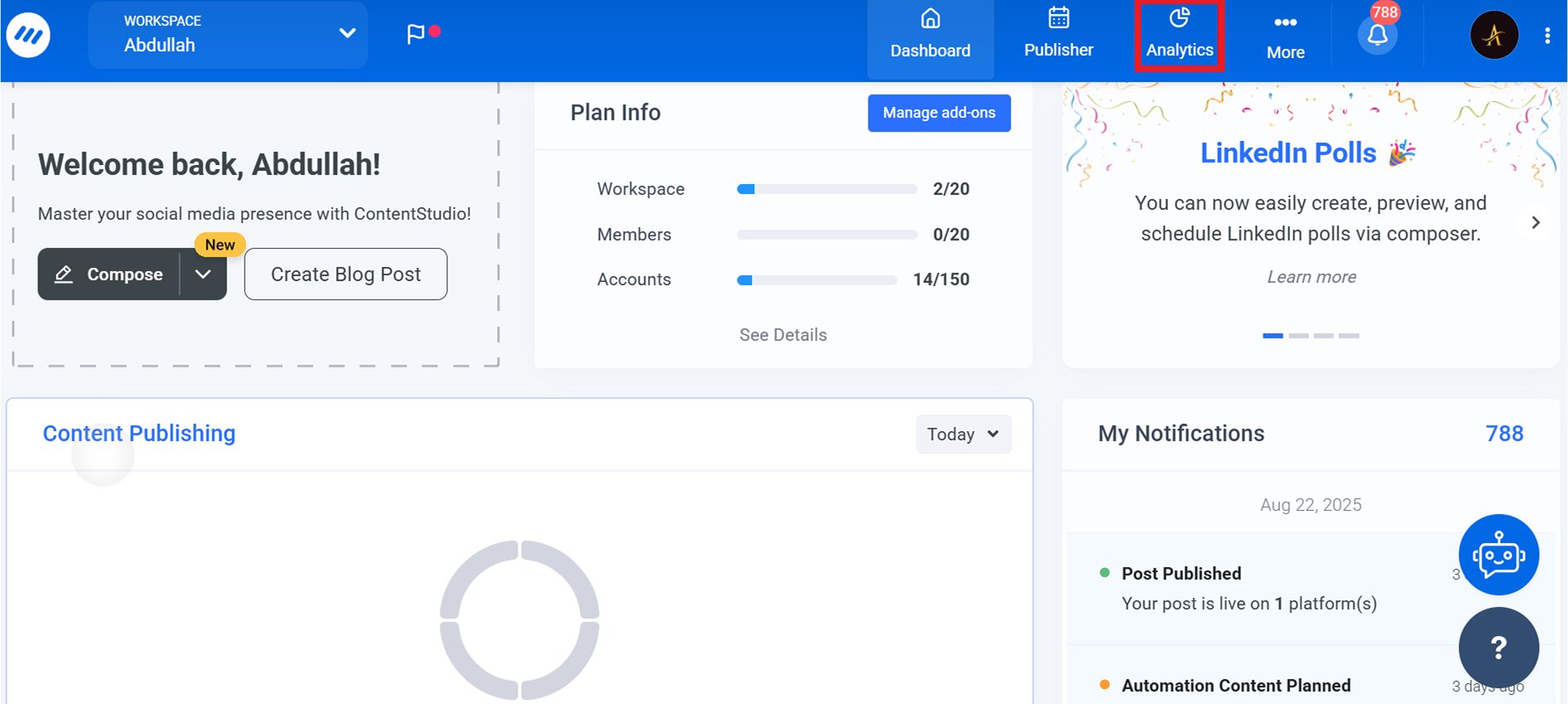Click the 788 notifications count

point(1504,434)
